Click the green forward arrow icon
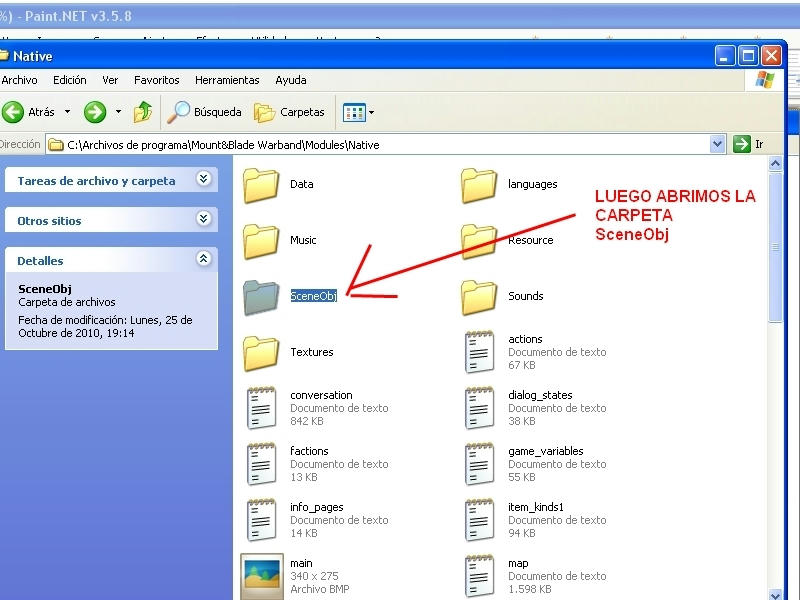Viewport: 800px width, 600px height. (95, 112)
